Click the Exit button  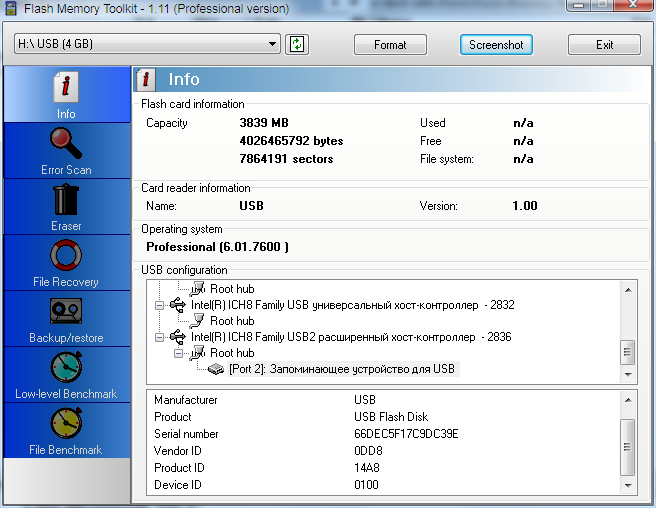pyautogui.click(x=604, y=44)
